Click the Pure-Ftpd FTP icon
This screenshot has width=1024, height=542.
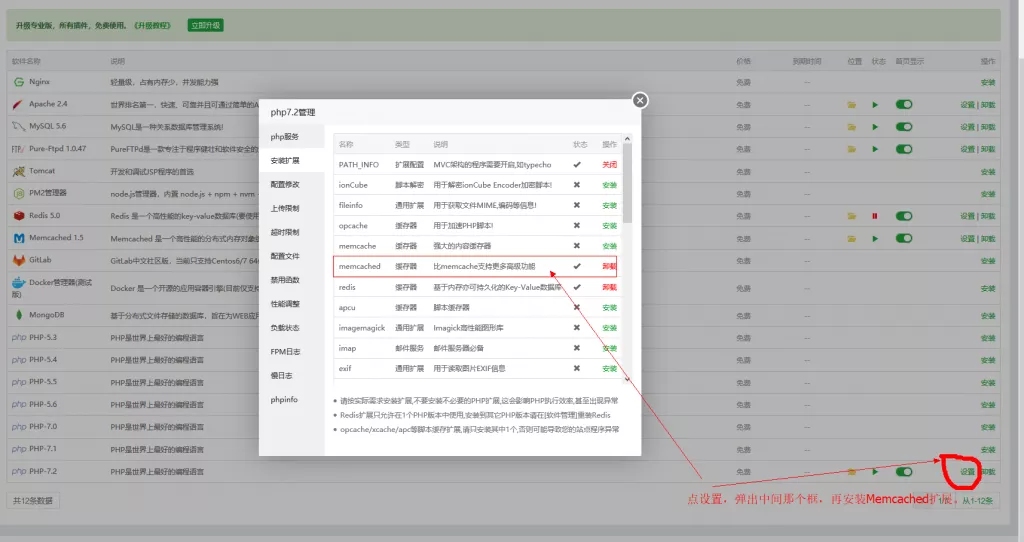point(18,149)
